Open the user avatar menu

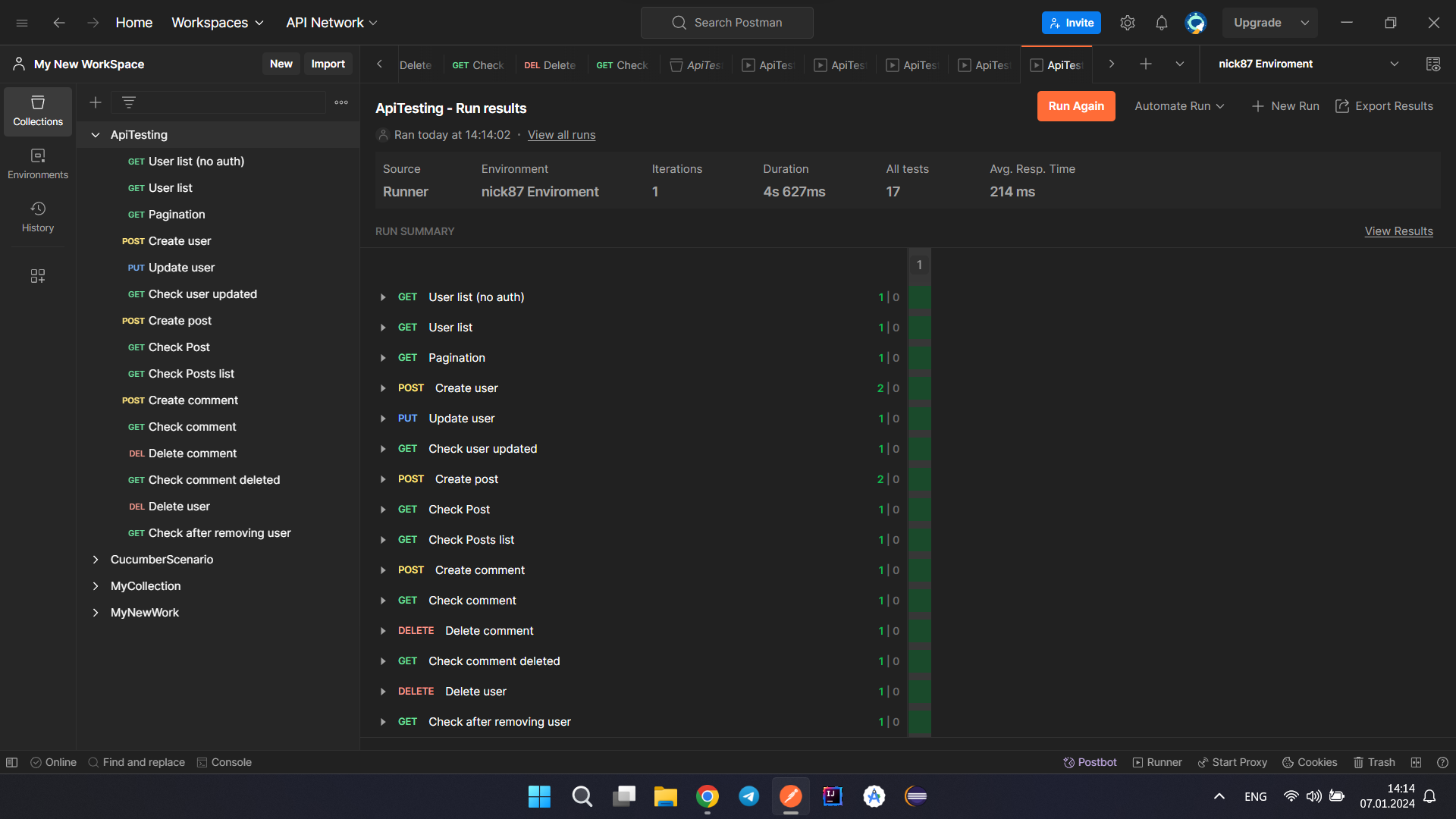(x=1196, y=23)
